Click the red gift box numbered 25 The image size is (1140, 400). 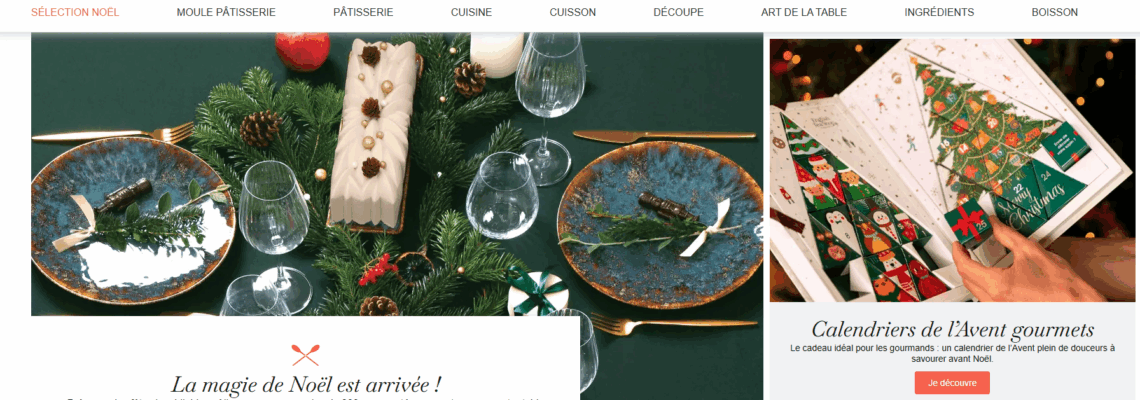click(x=967, y=223)
